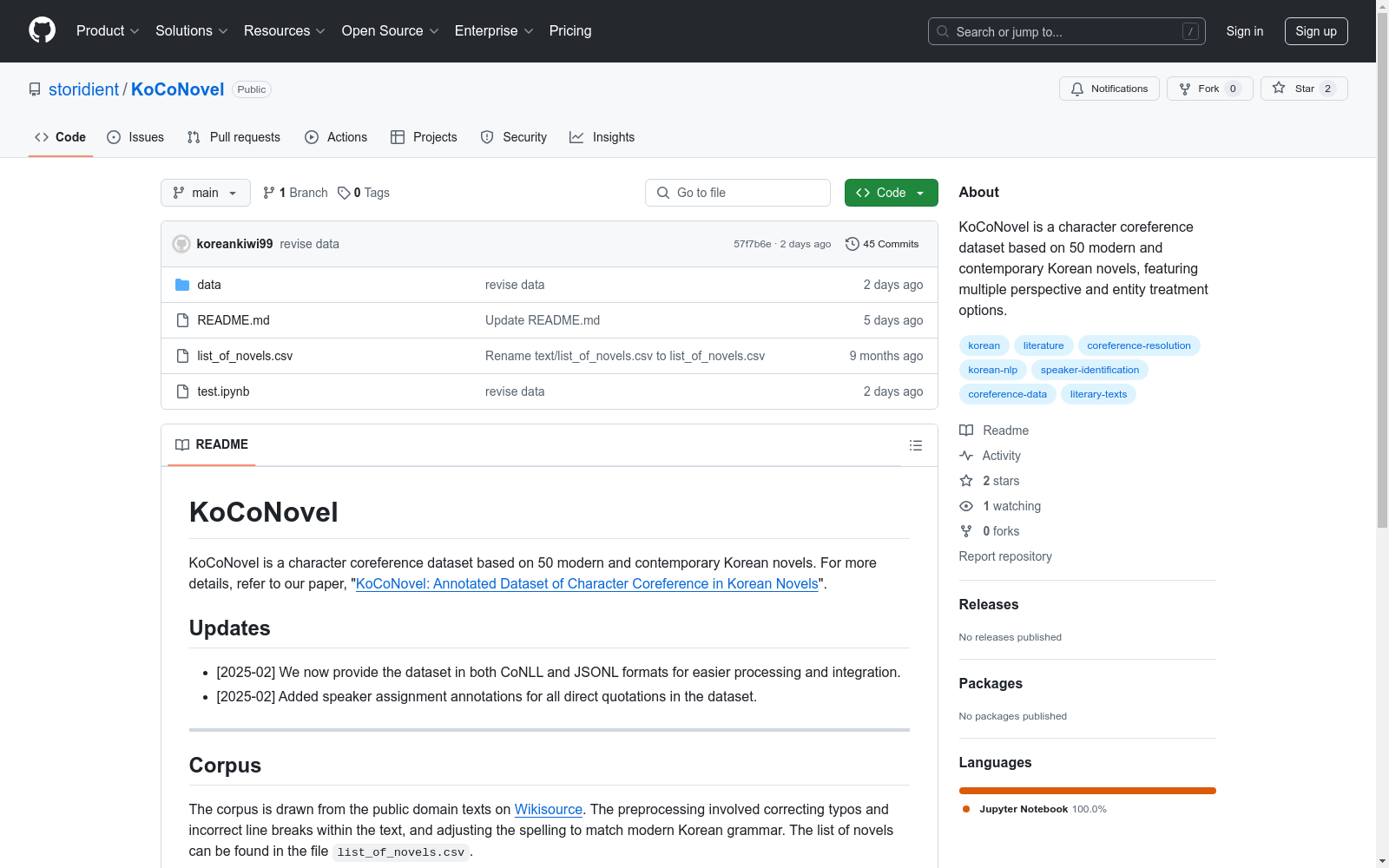Open the data folder
1389x868 pixels.
tap(209, 285)
